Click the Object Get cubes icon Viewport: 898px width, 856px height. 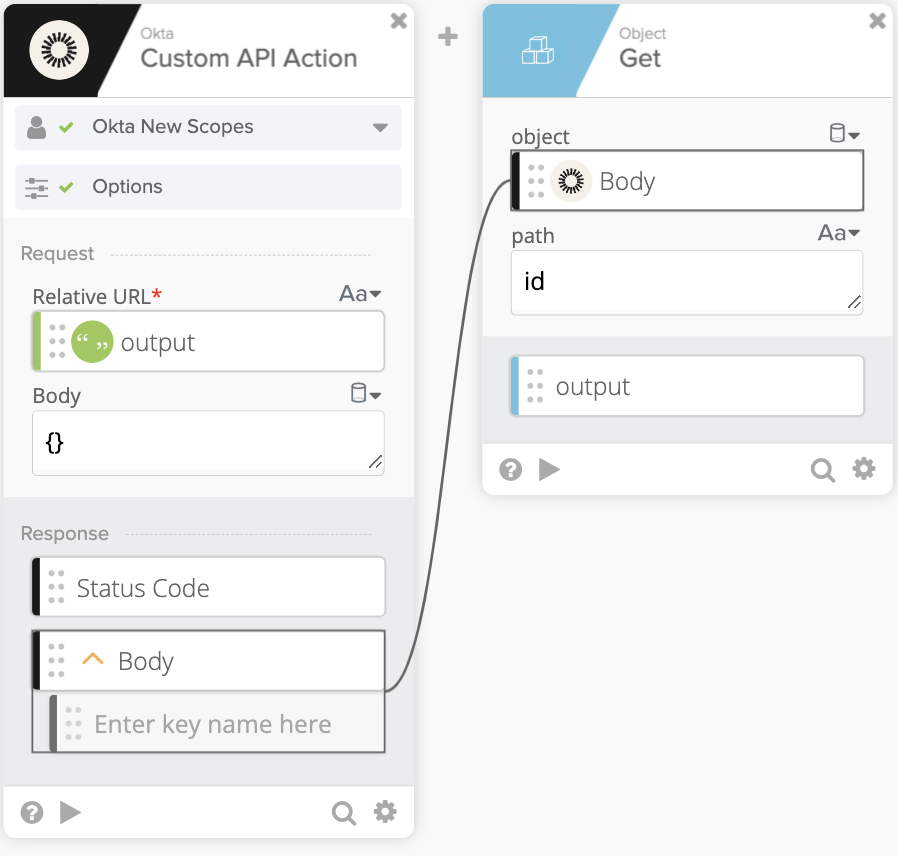(x=537, y=49)
